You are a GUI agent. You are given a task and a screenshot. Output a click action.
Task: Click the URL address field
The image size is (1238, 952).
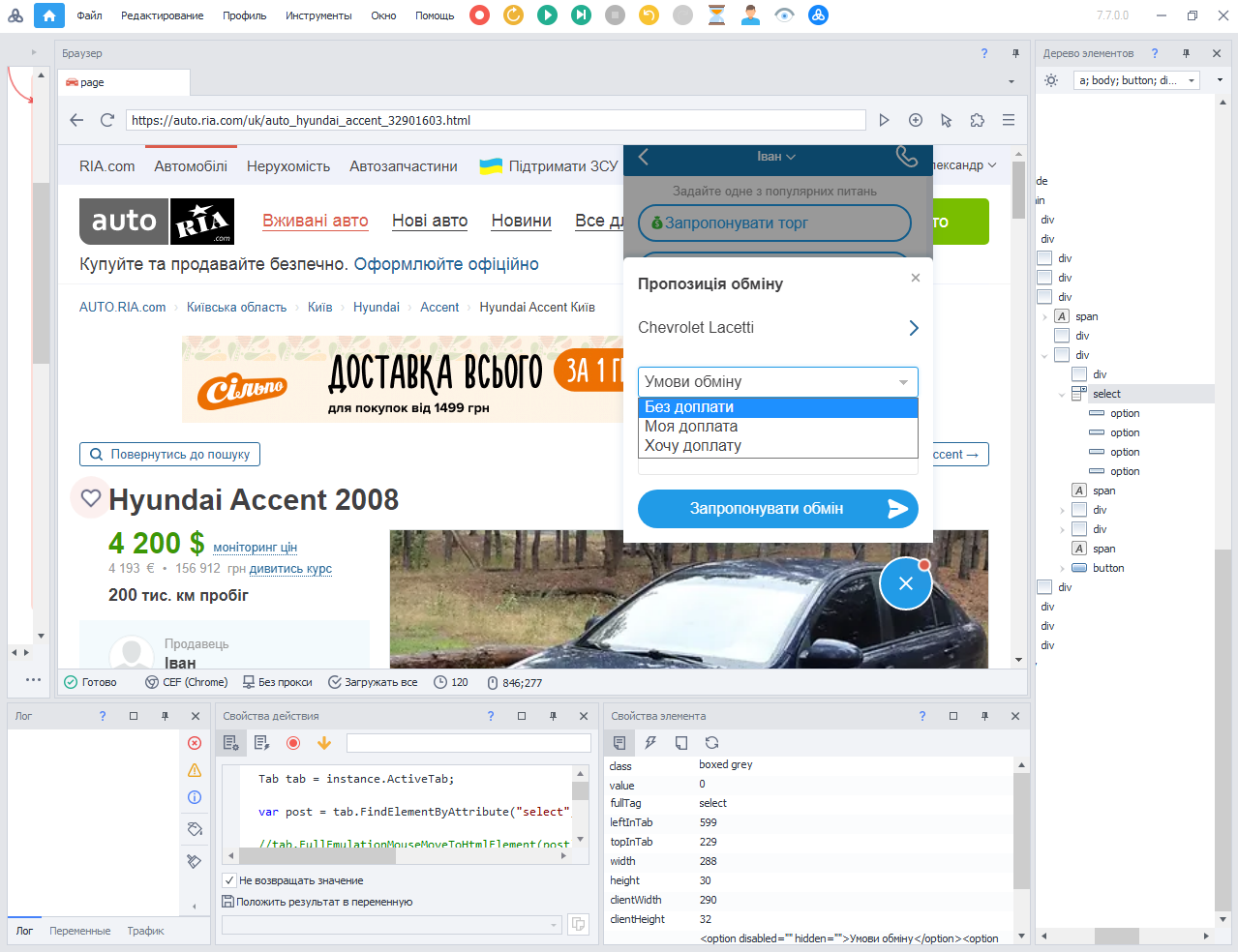(496, 120)
